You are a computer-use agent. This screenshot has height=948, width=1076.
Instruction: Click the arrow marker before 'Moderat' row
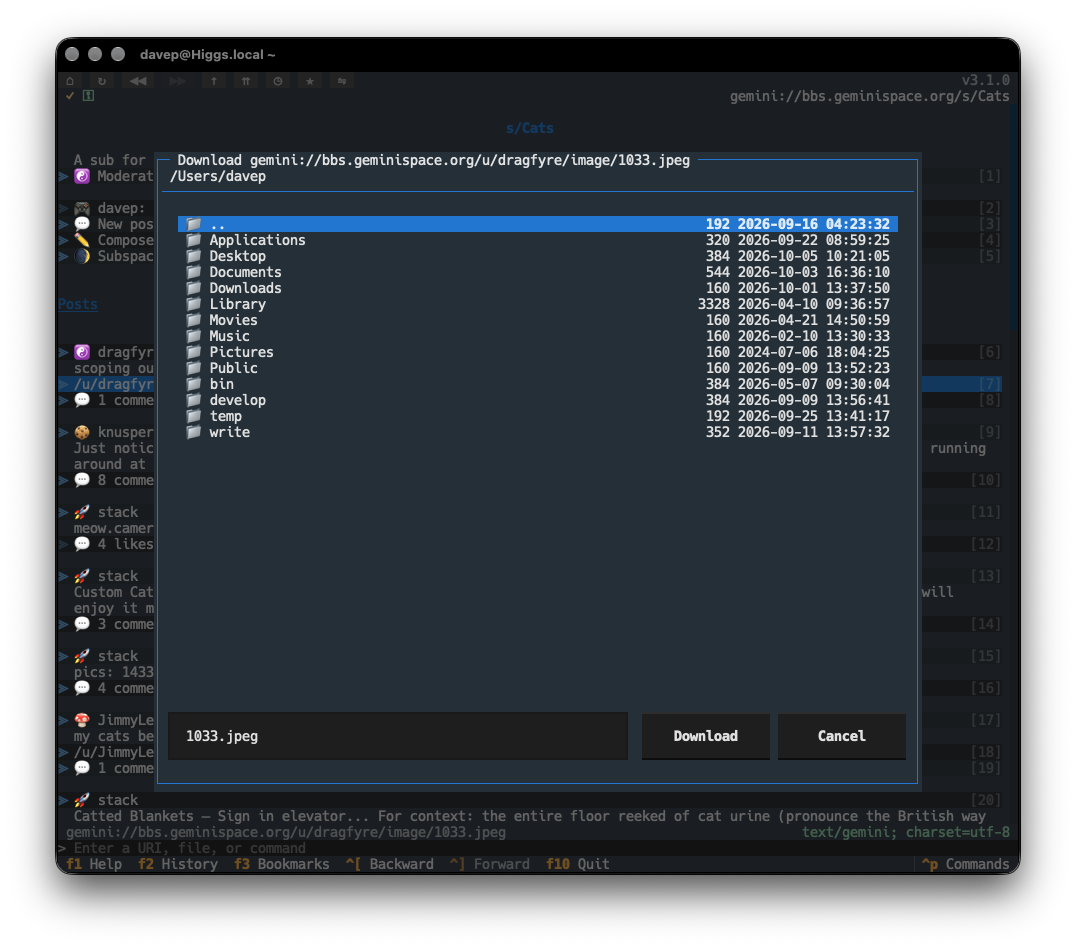pos(64,176)
